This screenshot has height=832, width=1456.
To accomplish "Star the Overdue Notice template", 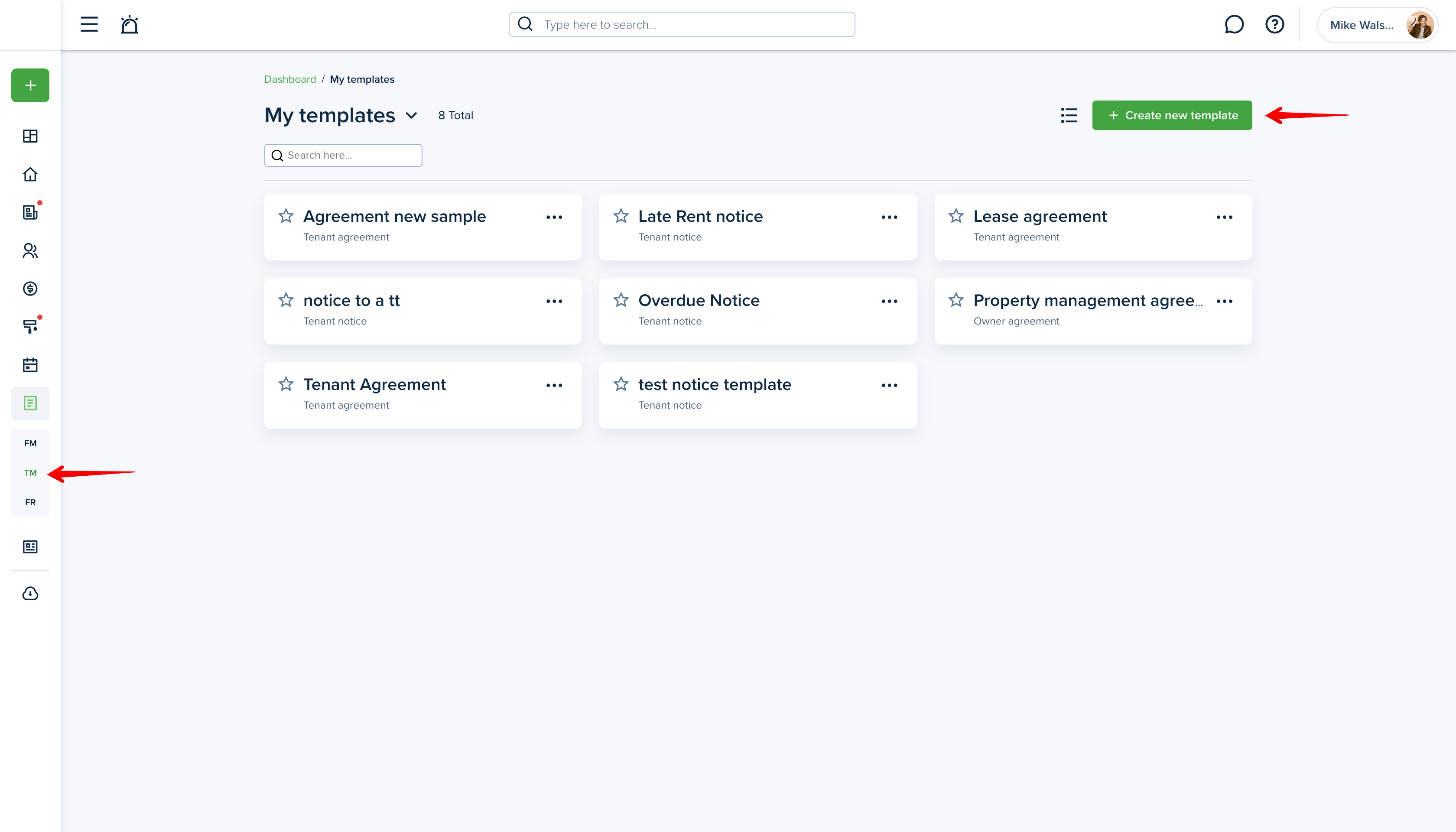I will [621, 300].
